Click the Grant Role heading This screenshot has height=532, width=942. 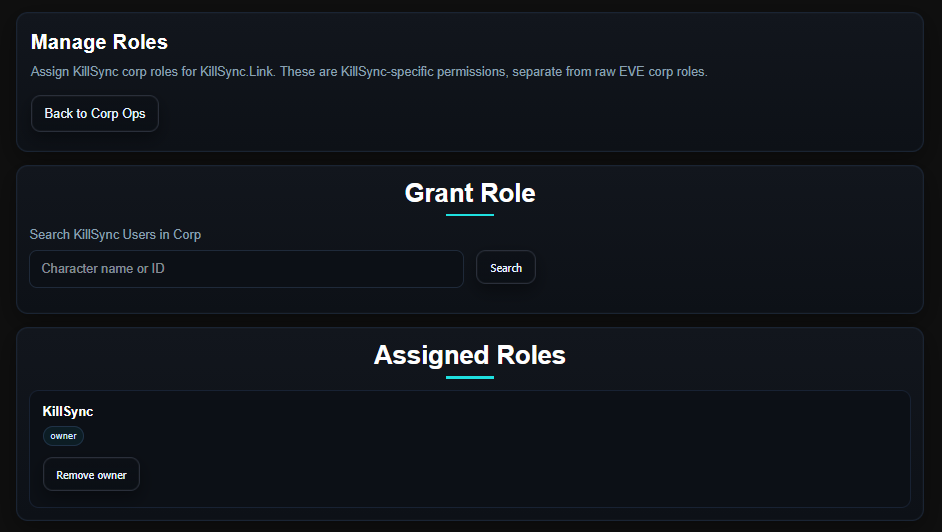(x=470, y=193)
